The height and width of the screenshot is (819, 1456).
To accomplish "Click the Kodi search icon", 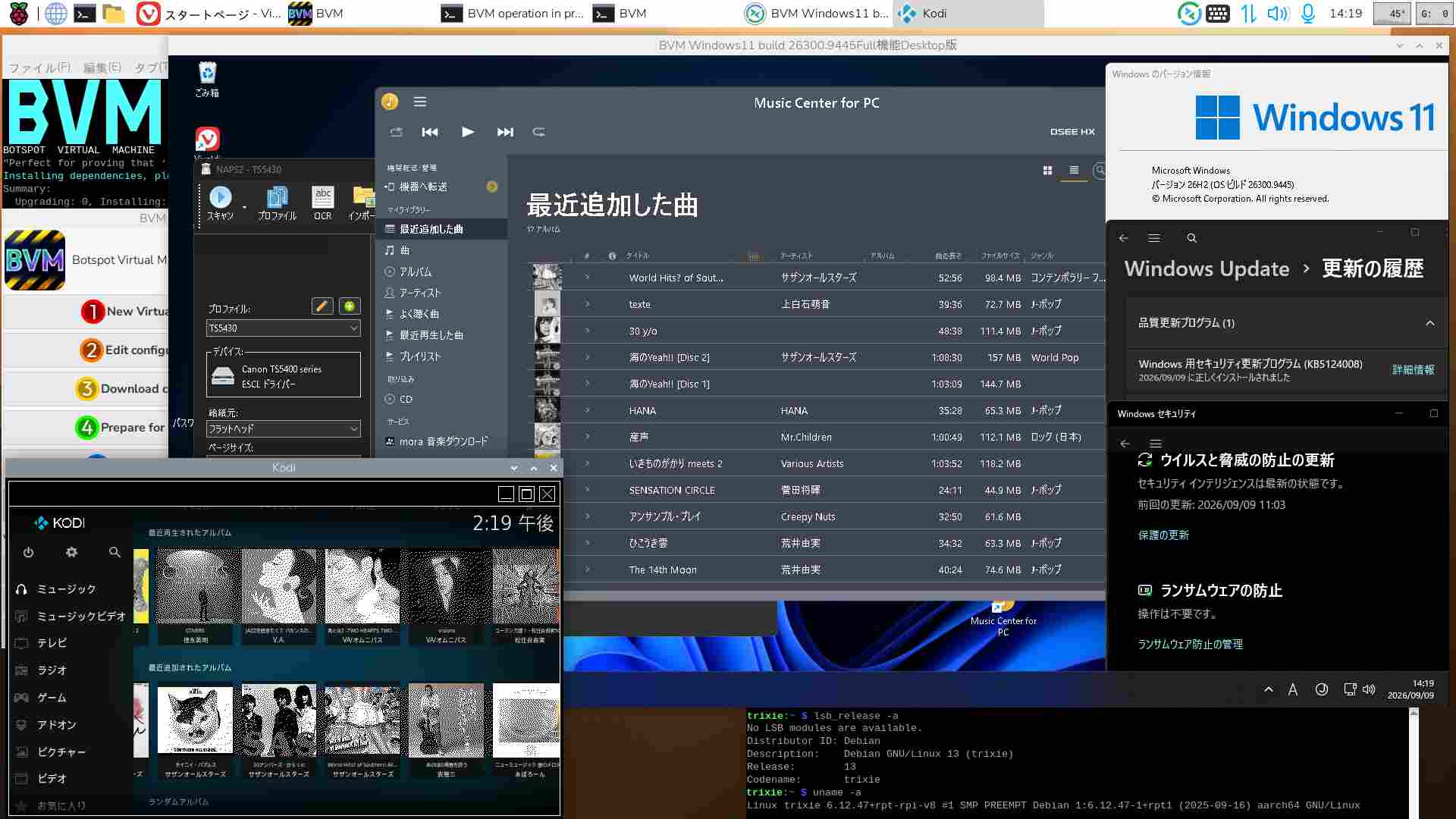I will pos(115,552).
